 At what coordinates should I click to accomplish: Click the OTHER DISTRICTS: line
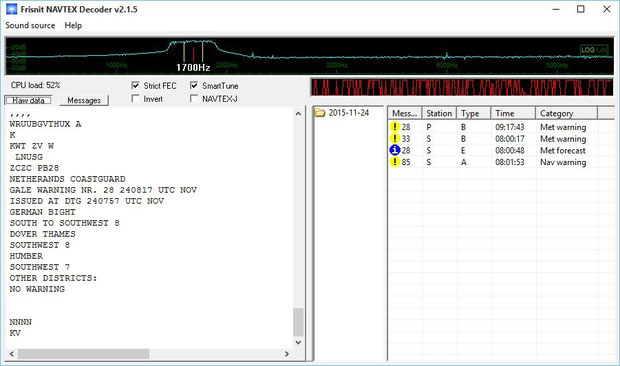point(53,278)
